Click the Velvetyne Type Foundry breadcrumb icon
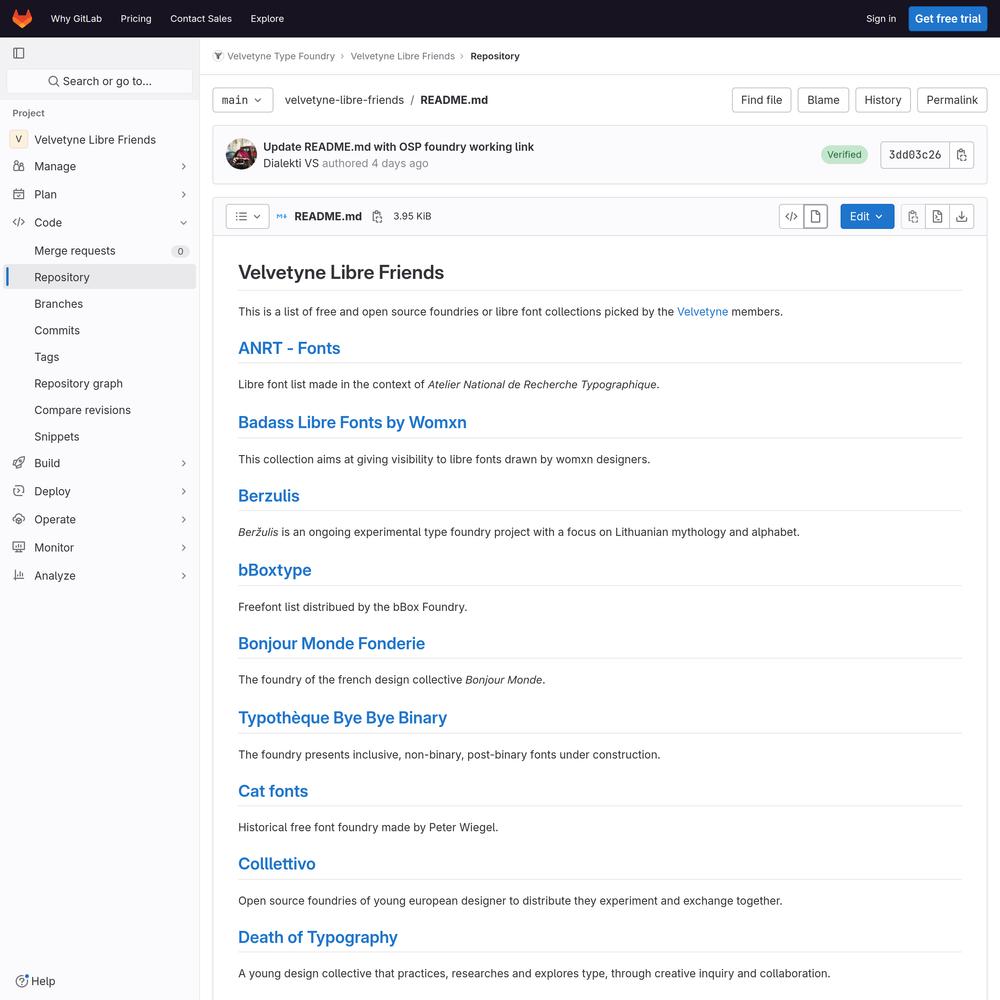Image resolution: width=1000 pixels, height=1000 pixels. click(218, 56)
